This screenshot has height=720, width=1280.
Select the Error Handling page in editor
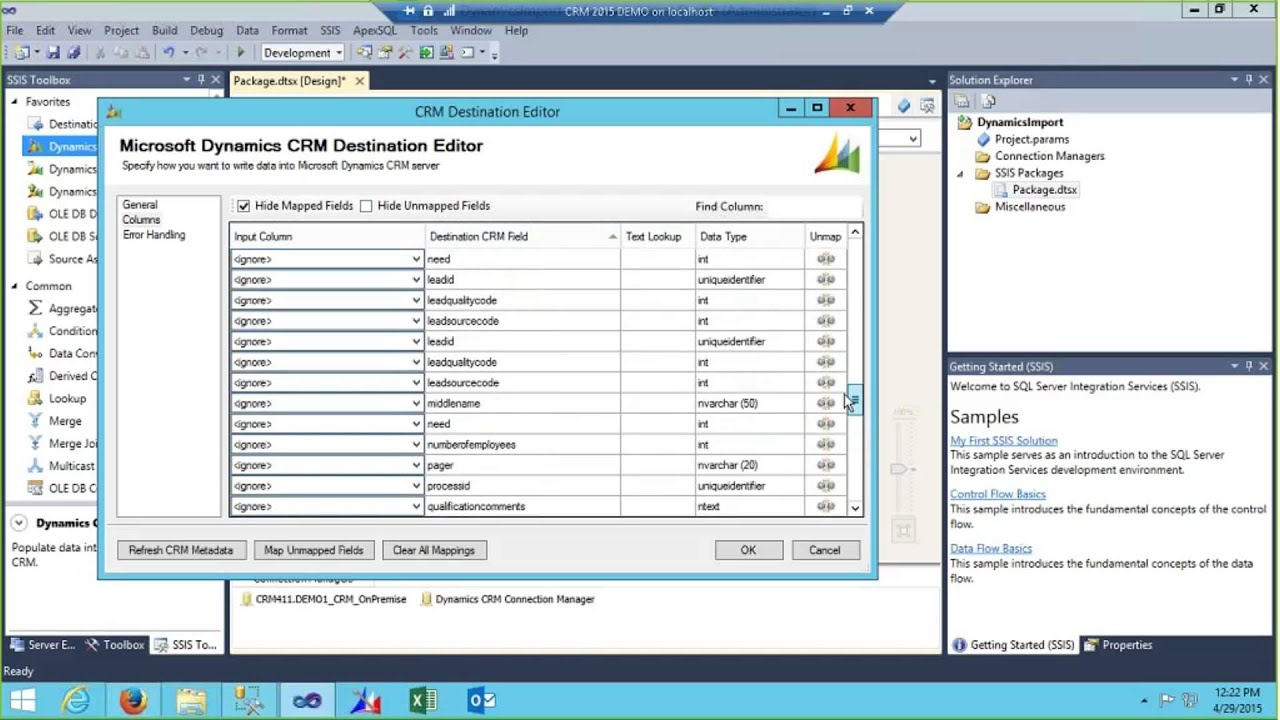tap(154, 235)
